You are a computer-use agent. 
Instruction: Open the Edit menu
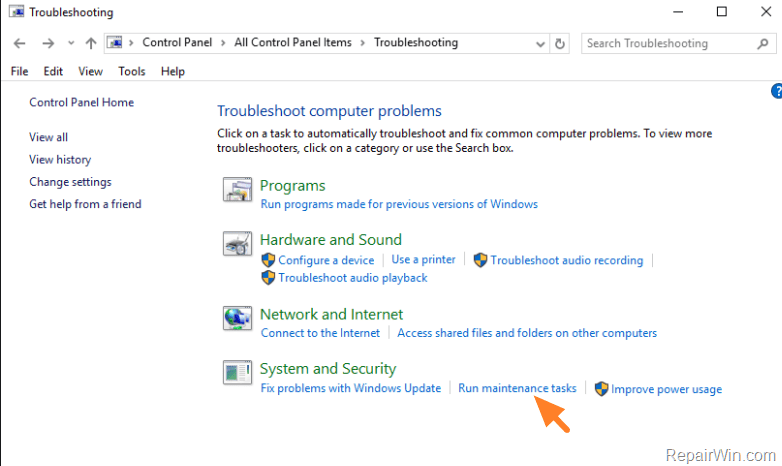click(53, 71)
